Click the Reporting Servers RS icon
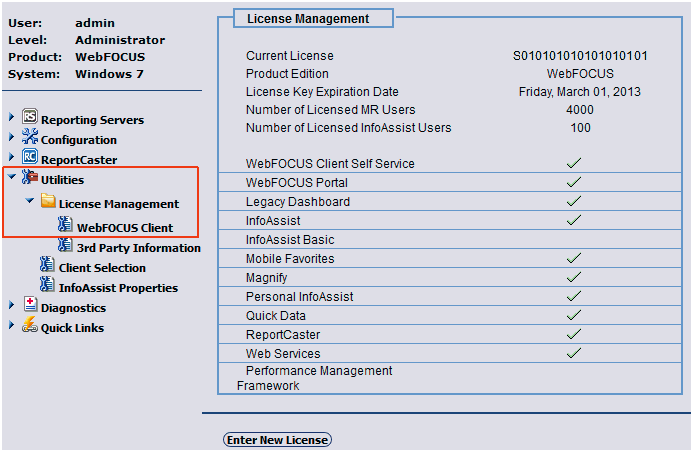 30,116
